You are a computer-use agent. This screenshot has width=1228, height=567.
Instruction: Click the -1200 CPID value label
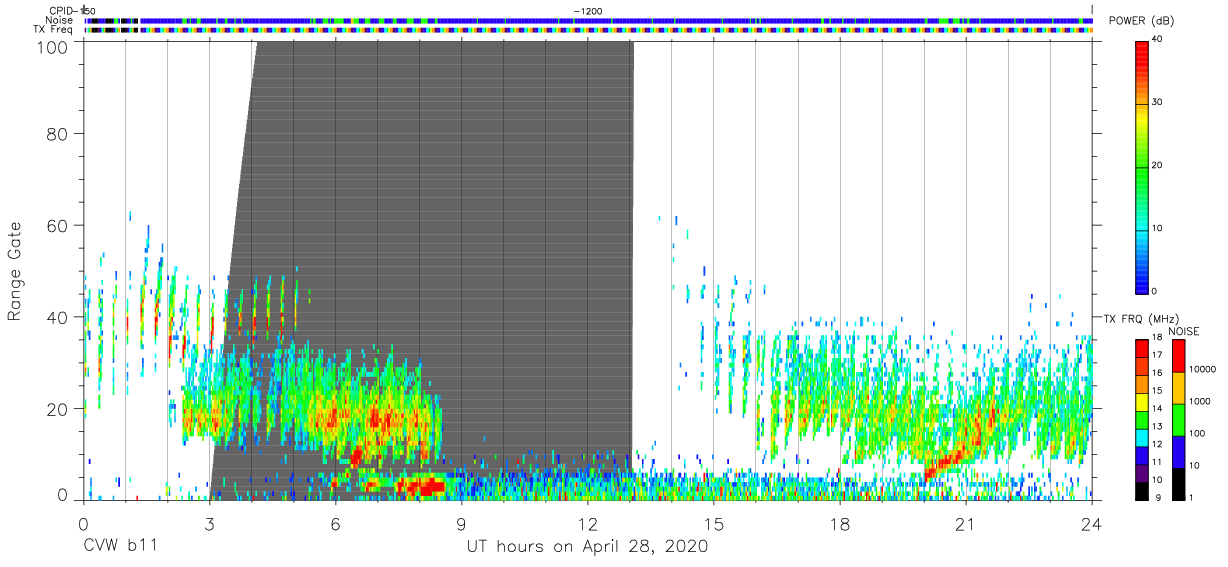588,10
